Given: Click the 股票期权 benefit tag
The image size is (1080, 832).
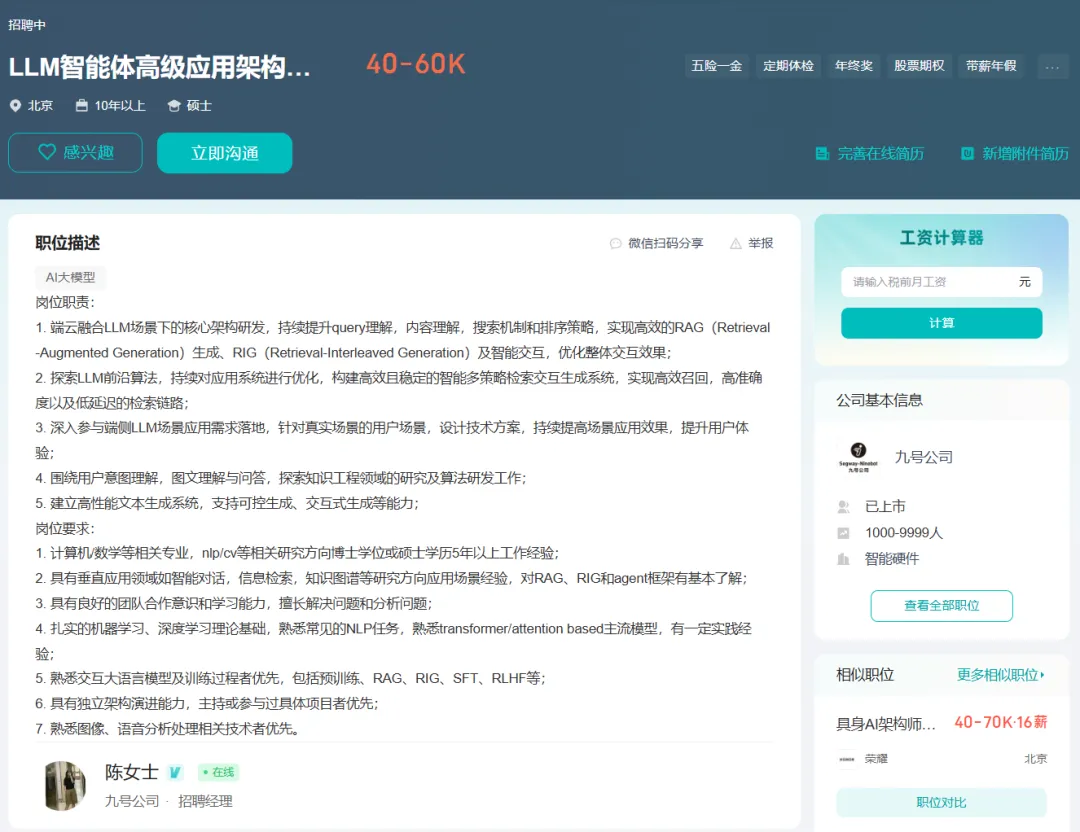Looking at the screenshot, I should point(918,66).
